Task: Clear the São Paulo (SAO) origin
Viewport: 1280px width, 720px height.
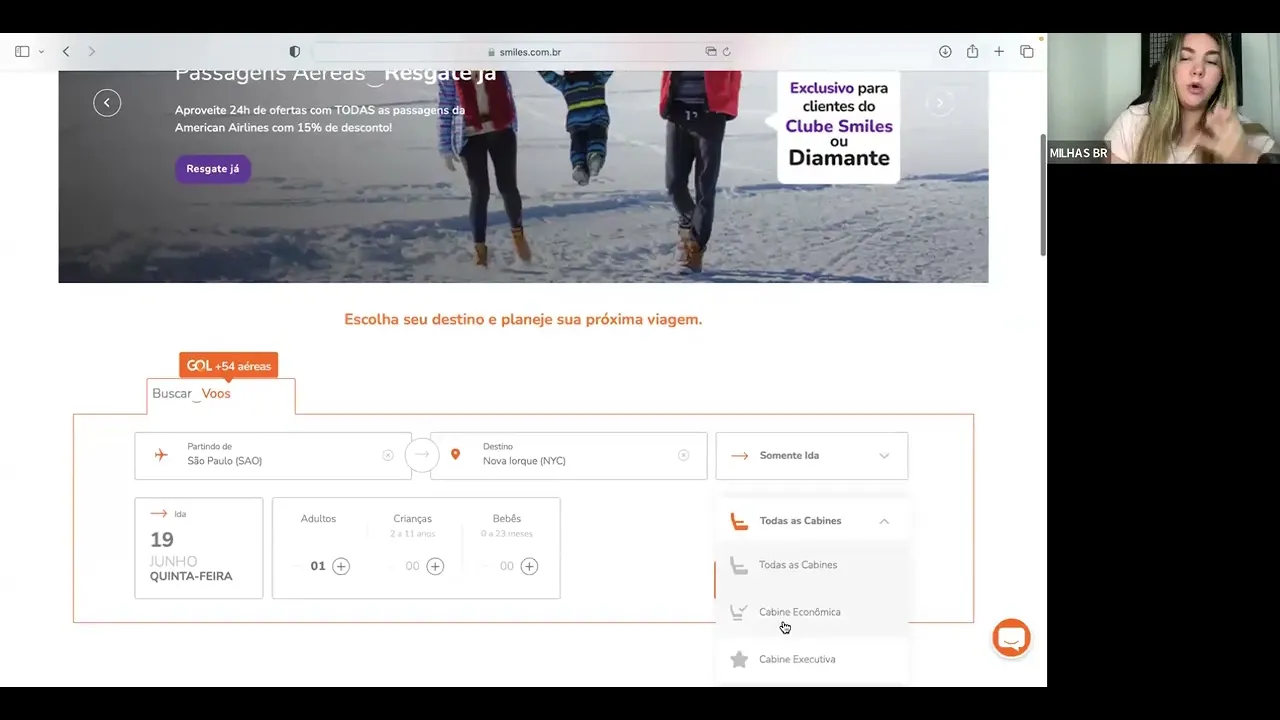Action: (x=388, y=455)
